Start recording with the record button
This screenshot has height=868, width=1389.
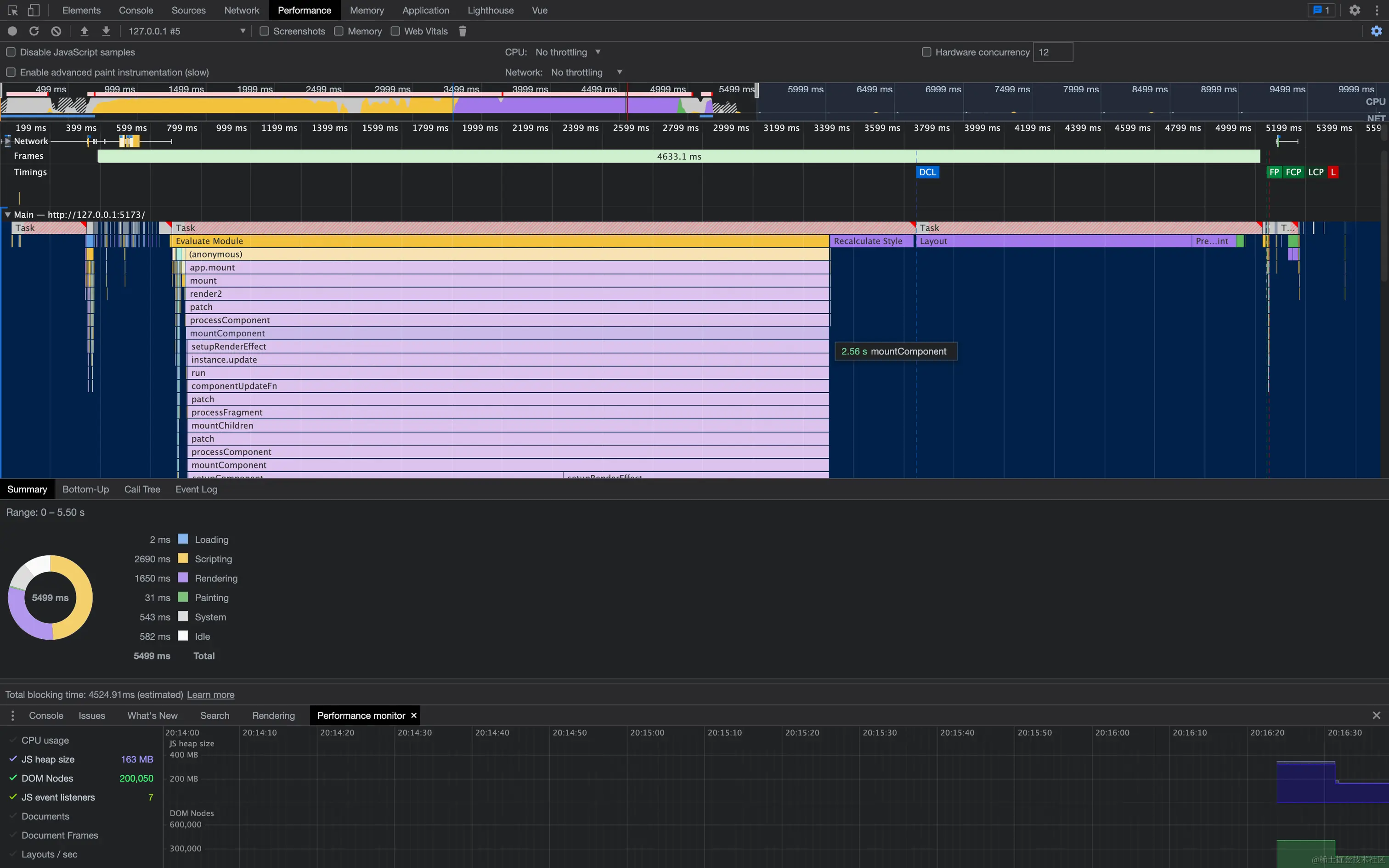(12, 31)
